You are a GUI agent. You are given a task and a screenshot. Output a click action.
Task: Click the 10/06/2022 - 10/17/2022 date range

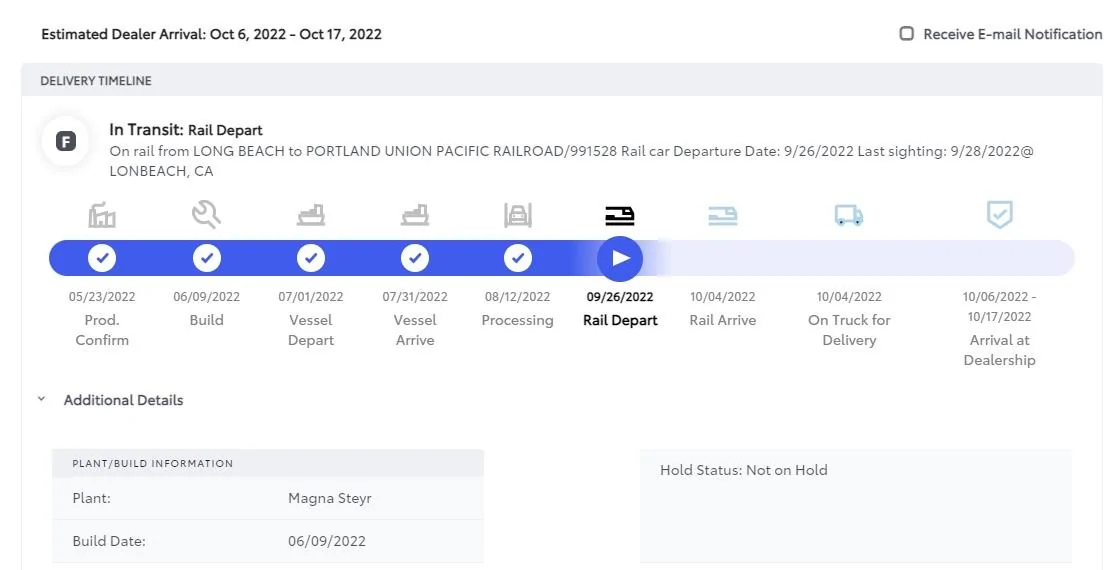click(999, 307)
